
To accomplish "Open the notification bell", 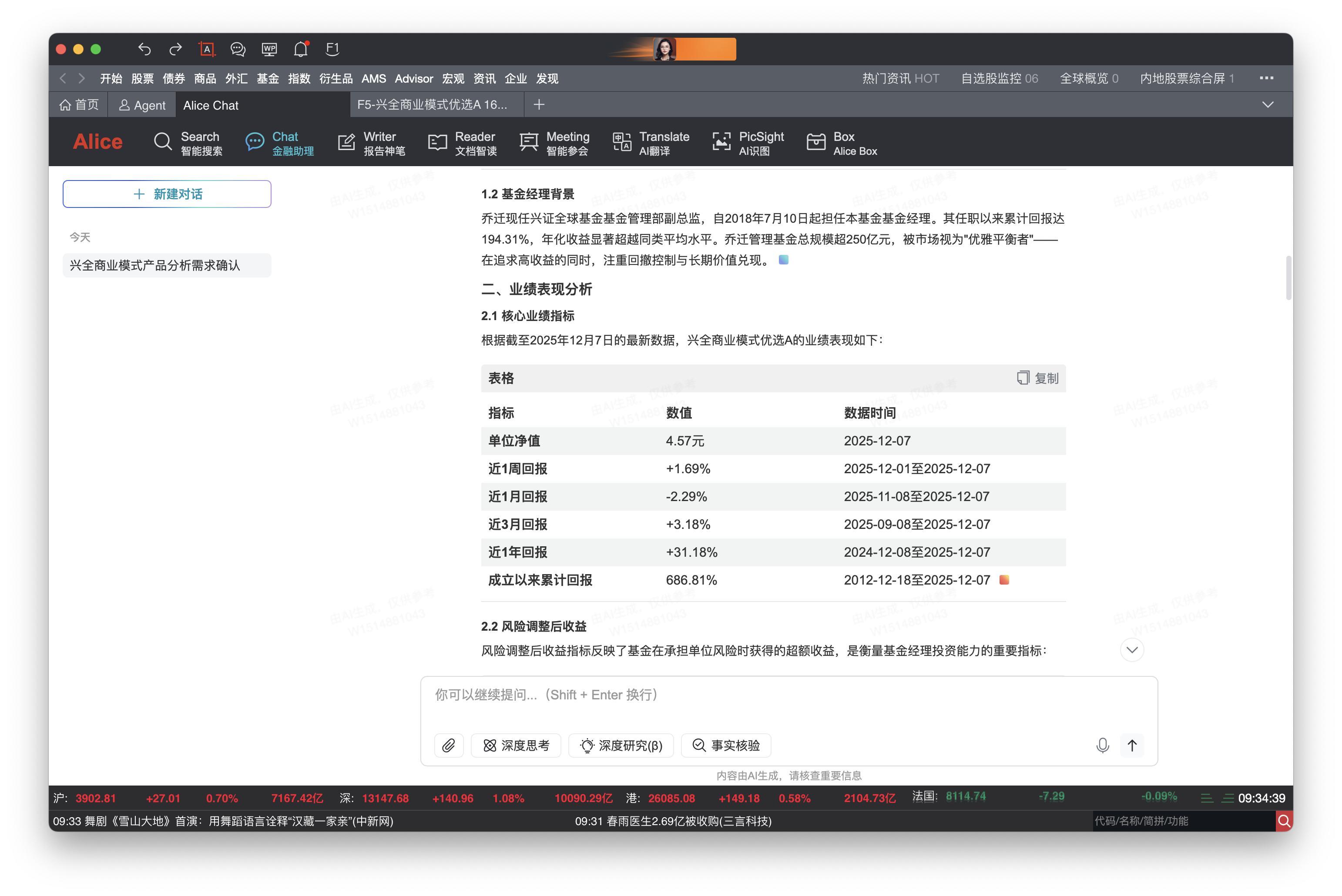I will click(301, 49).
